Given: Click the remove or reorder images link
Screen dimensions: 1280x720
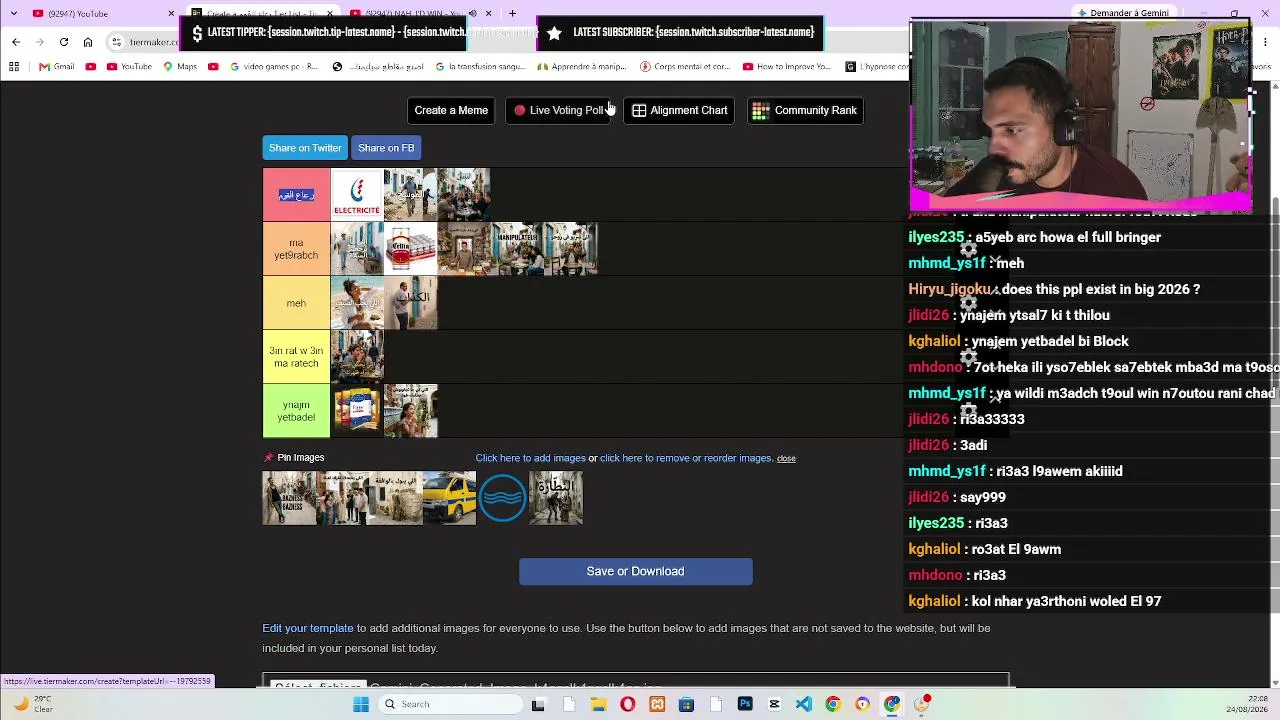Looking at the screenshot, I should coord(686,458).
